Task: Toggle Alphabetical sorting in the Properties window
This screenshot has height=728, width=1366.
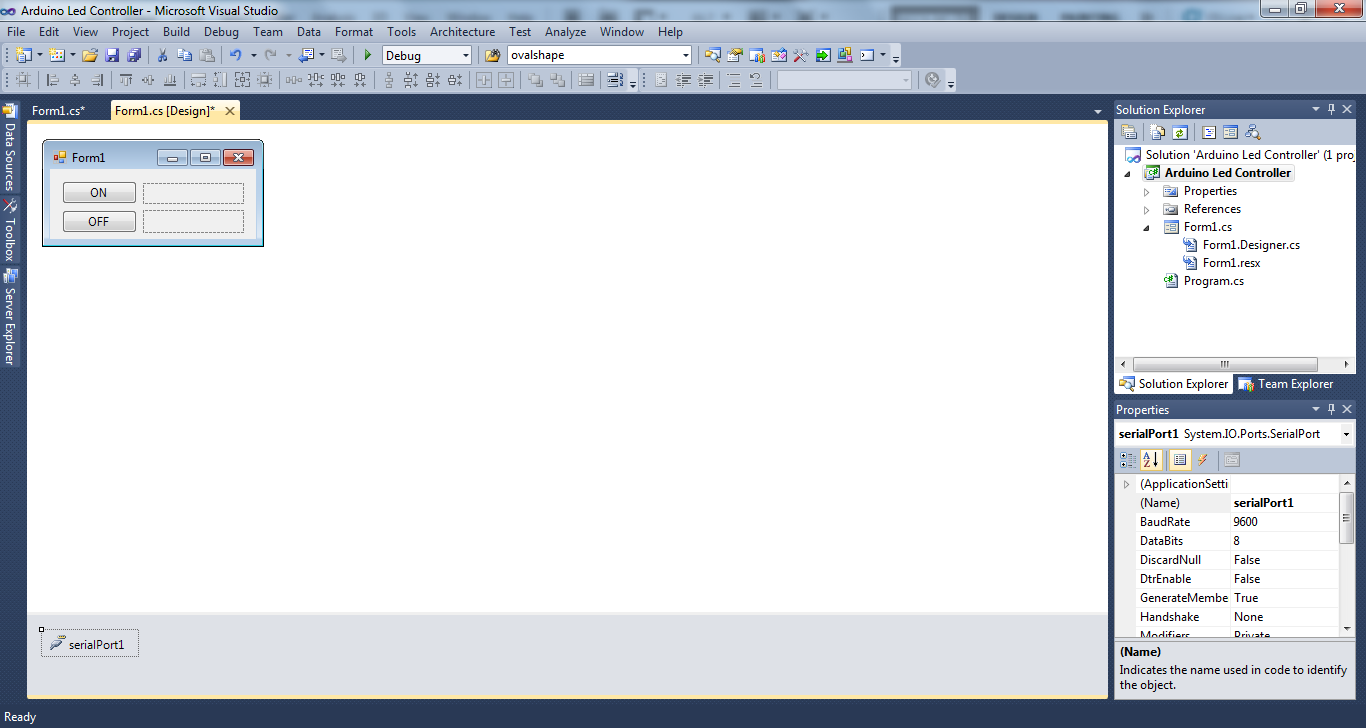Action: pyautogui.click(x=1151, y=460)
